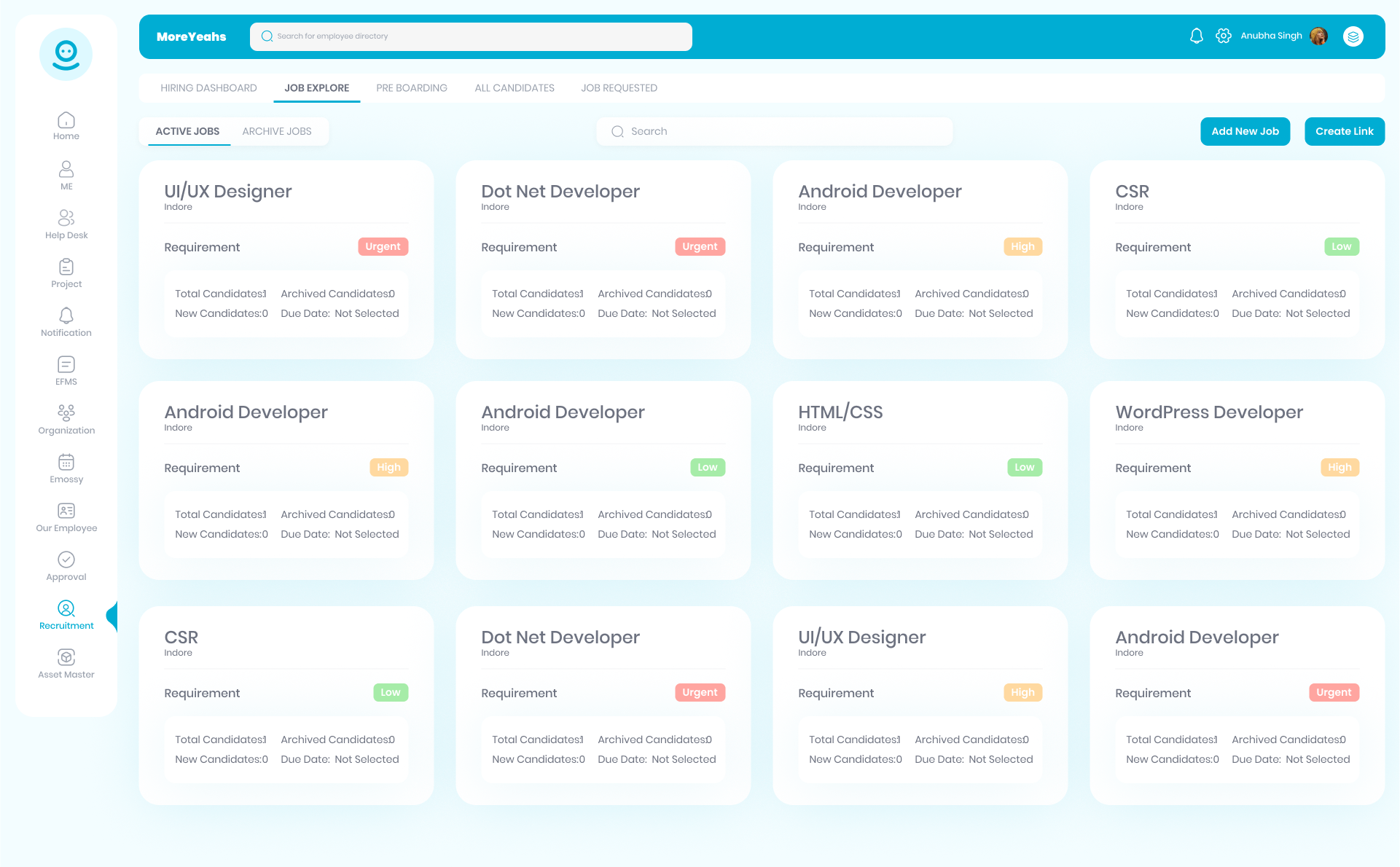The width and height of the screenshot is (1400, 867).
Task: Select the EFMS sidebar icon
Action: tap(66, 371)
